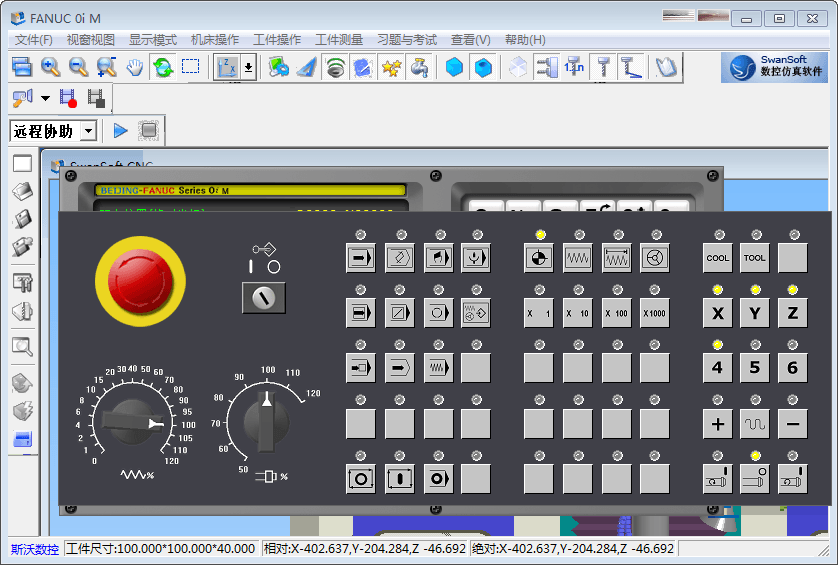The height and width of the screenshot is (565, 838).
Task: Toggle the program protect key switch
Action: (264, 298)
